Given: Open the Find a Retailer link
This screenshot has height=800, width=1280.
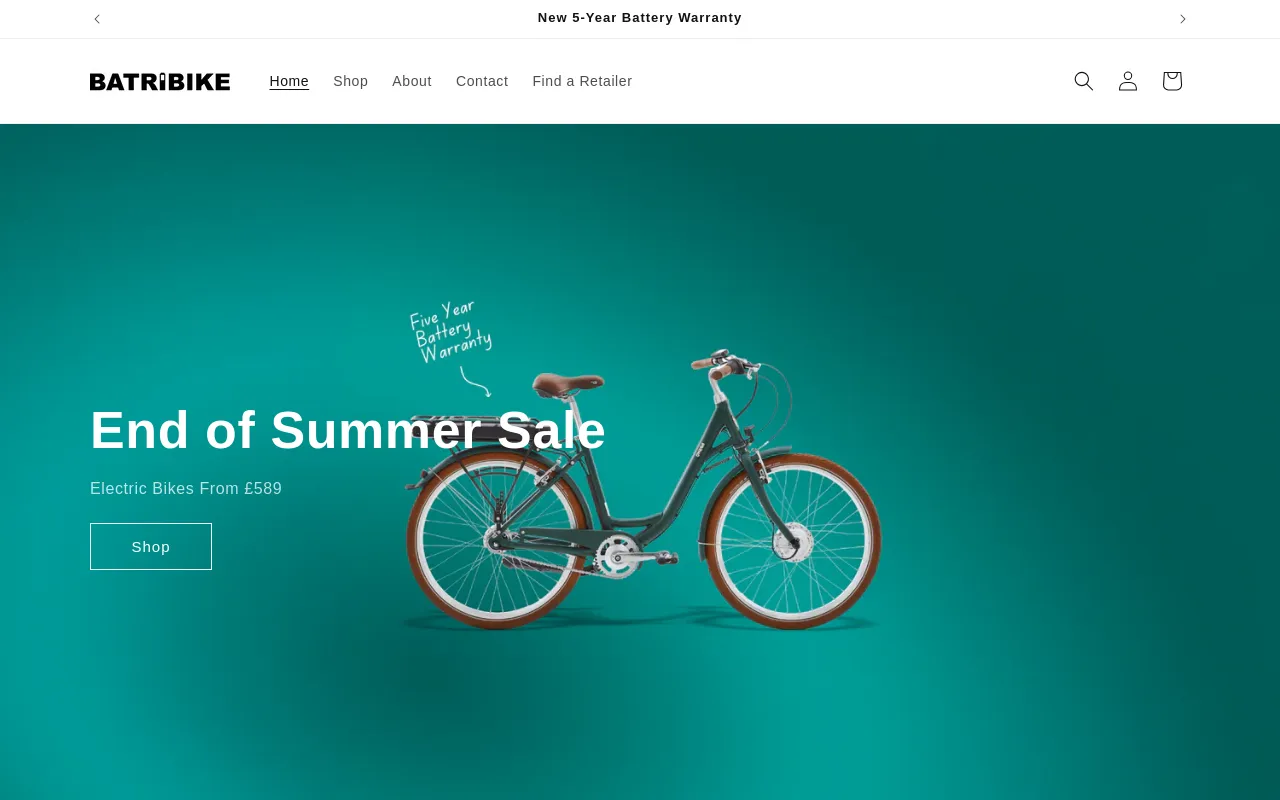Looking at the screenshot, I should pyautogui.click(x=582, y=81).
